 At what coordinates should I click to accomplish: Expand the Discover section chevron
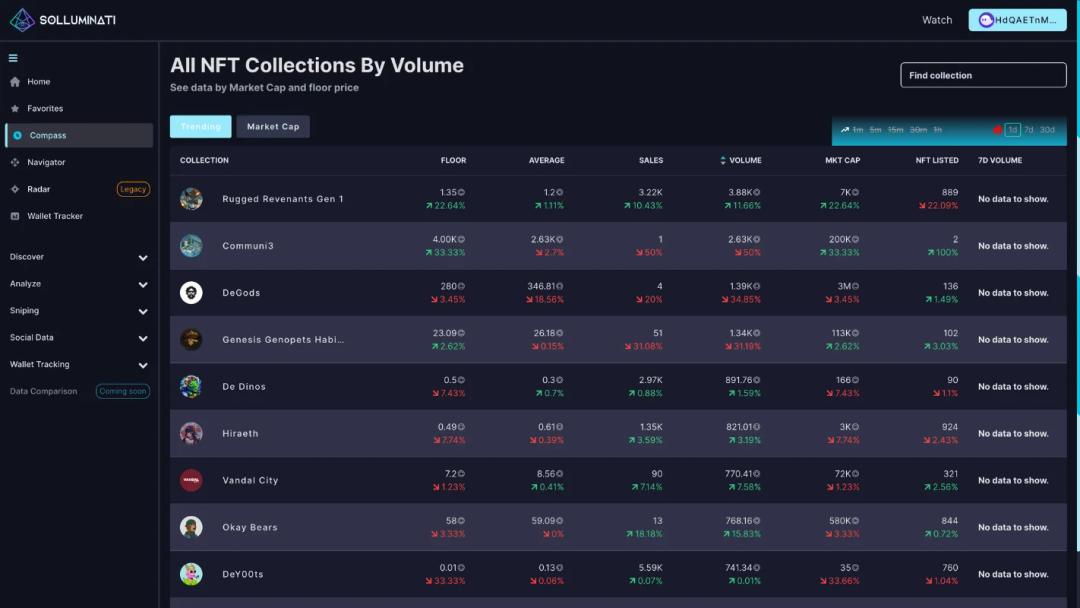coord(143,258)
